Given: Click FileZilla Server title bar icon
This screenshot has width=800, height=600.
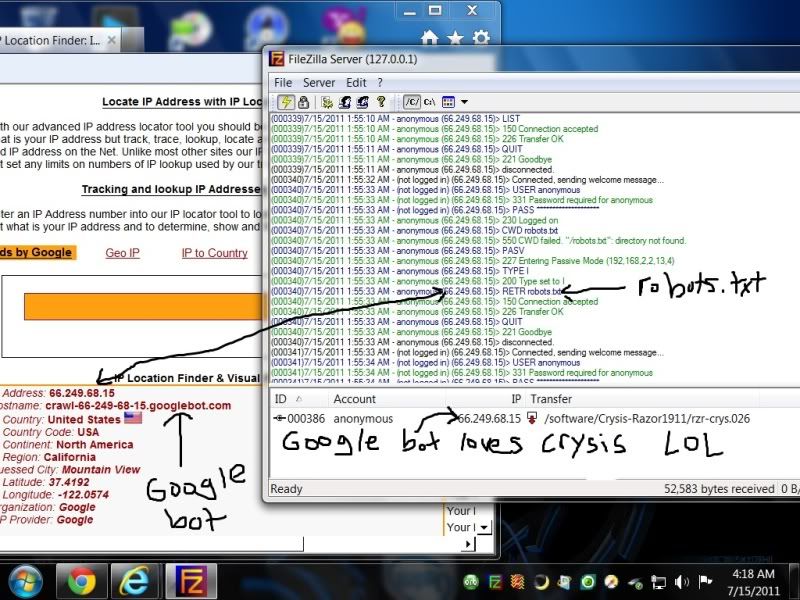Looking at the screenshot, I should (277, 59).
